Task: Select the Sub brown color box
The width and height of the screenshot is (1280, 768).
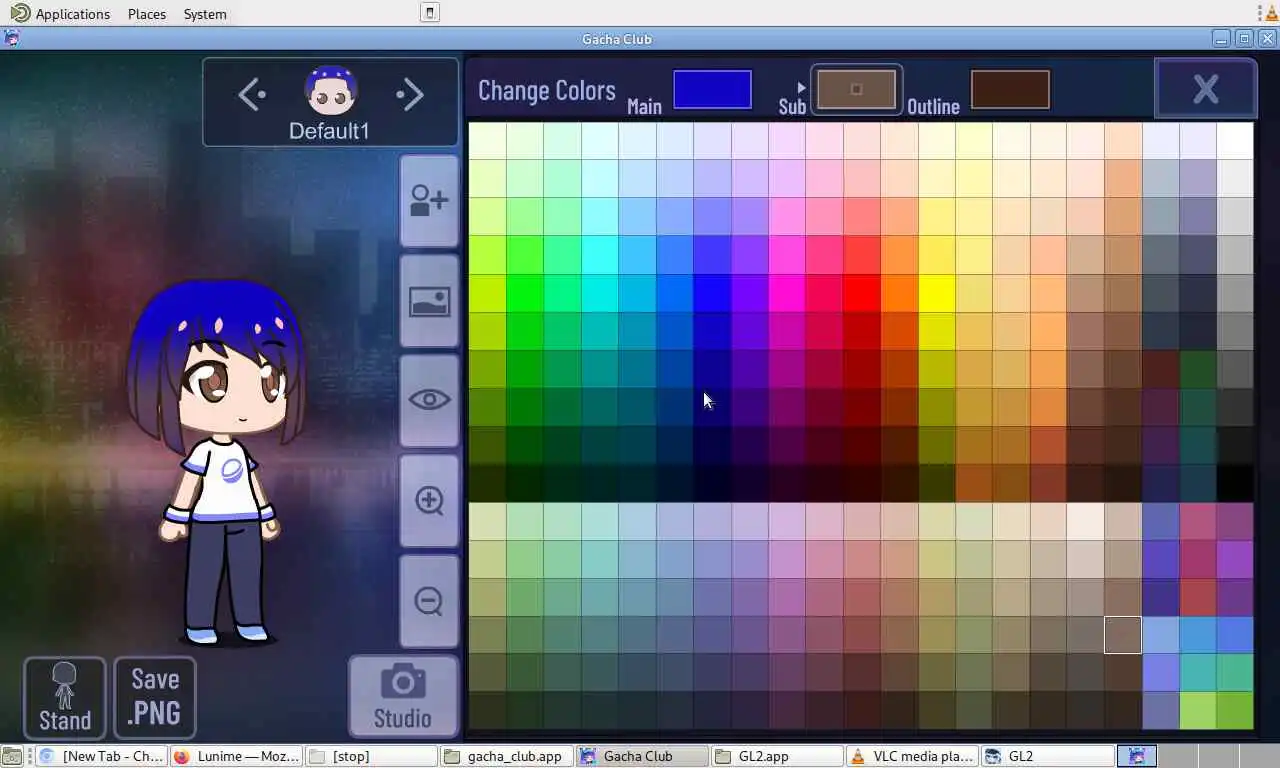Action: (856, 89)
